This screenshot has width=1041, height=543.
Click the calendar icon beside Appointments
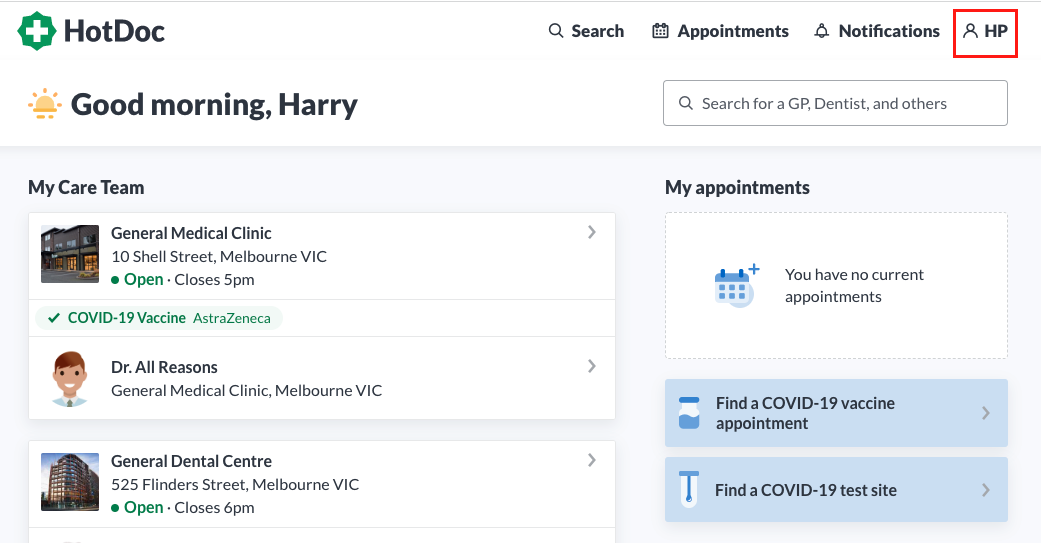pyautogui.click(x=660, y=31)
